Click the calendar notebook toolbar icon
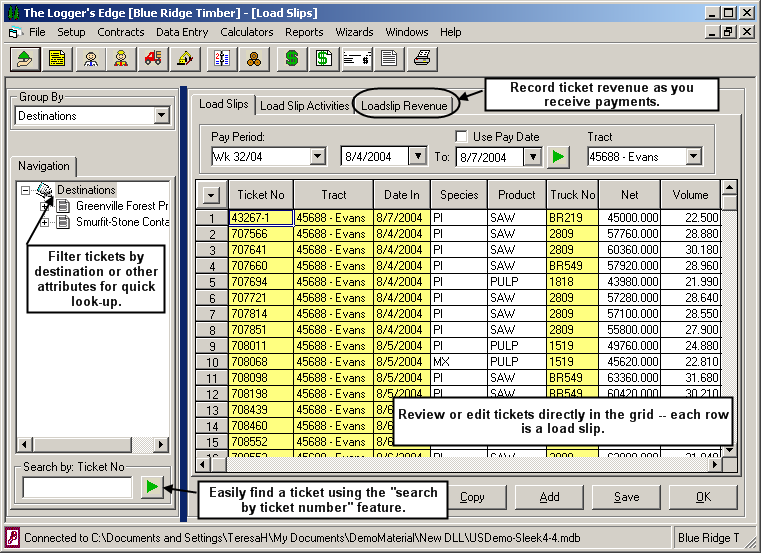 pyautogui.click(x=222, y=59)
